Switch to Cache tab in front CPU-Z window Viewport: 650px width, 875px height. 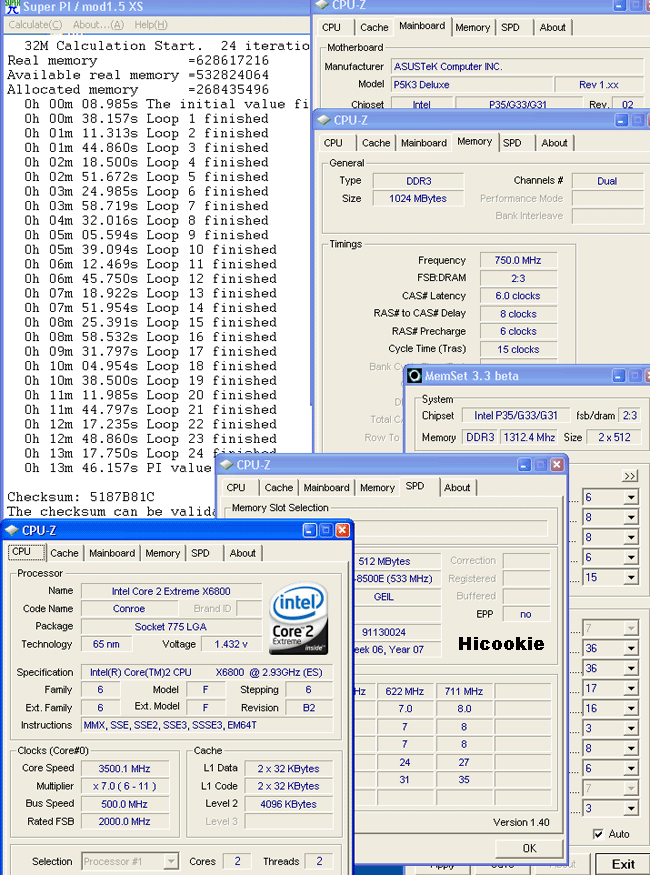[64, 553]
